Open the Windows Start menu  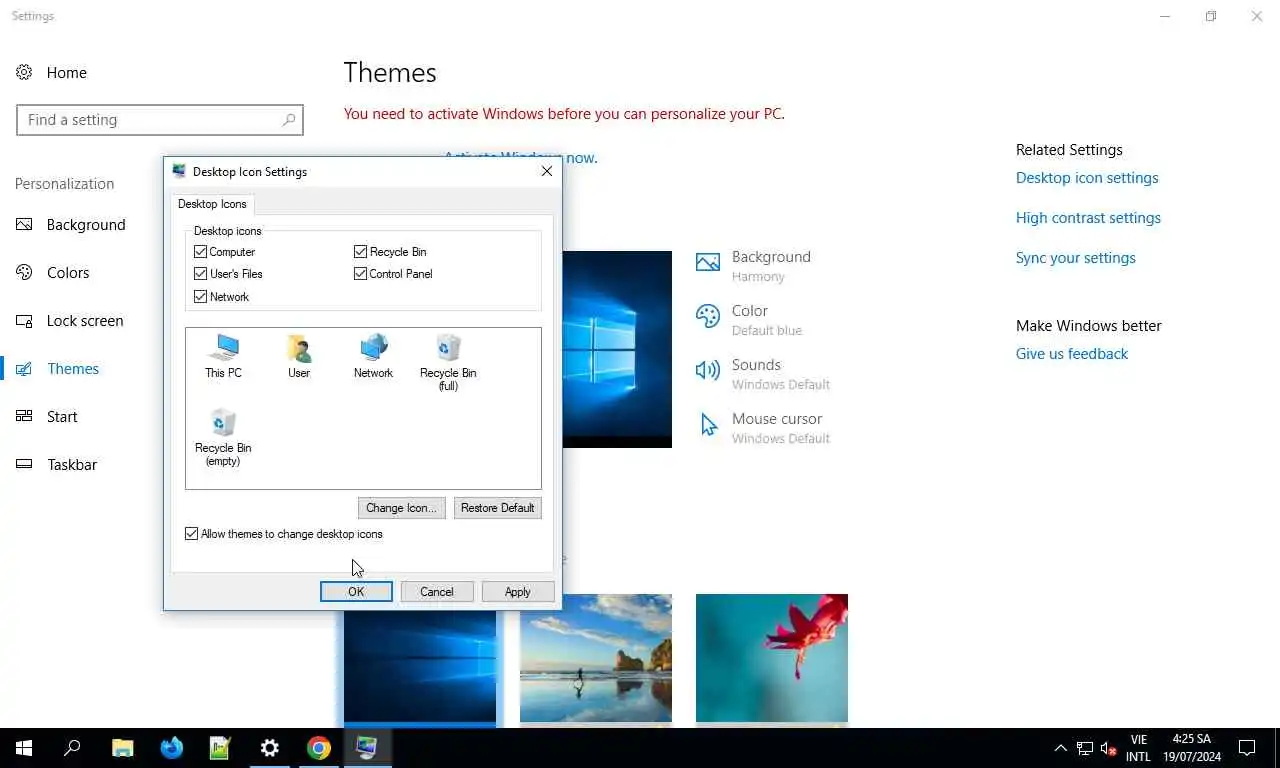point(24,748)
